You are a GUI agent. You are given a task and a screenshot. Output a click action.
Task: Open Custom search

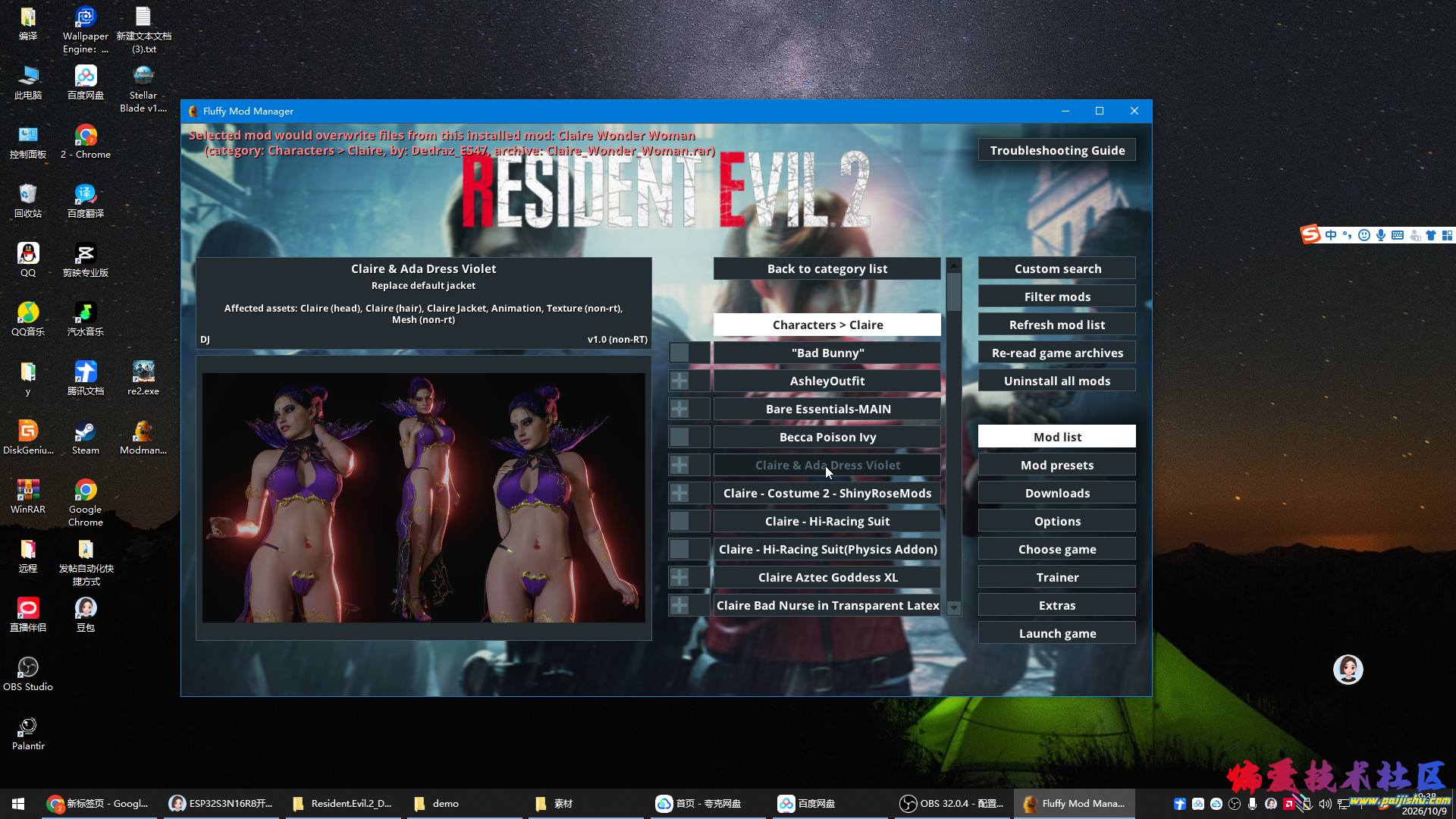click(1057, 268)
